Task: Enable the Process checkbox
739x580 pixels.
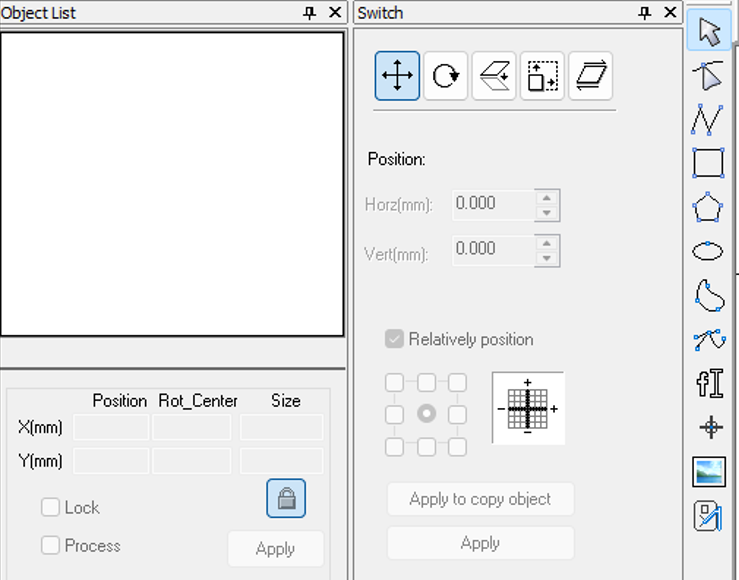Action: pos(50,545)
